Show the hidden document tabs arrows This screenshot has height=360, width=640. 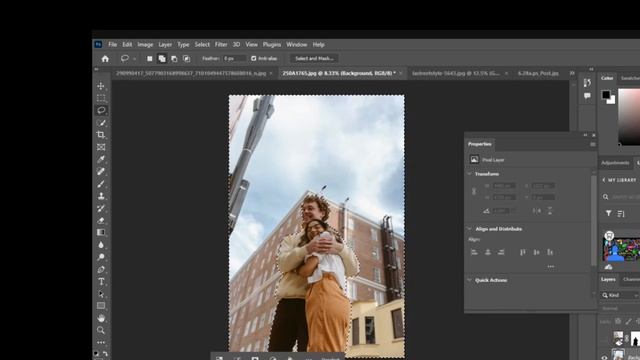(x=572, y=73)
